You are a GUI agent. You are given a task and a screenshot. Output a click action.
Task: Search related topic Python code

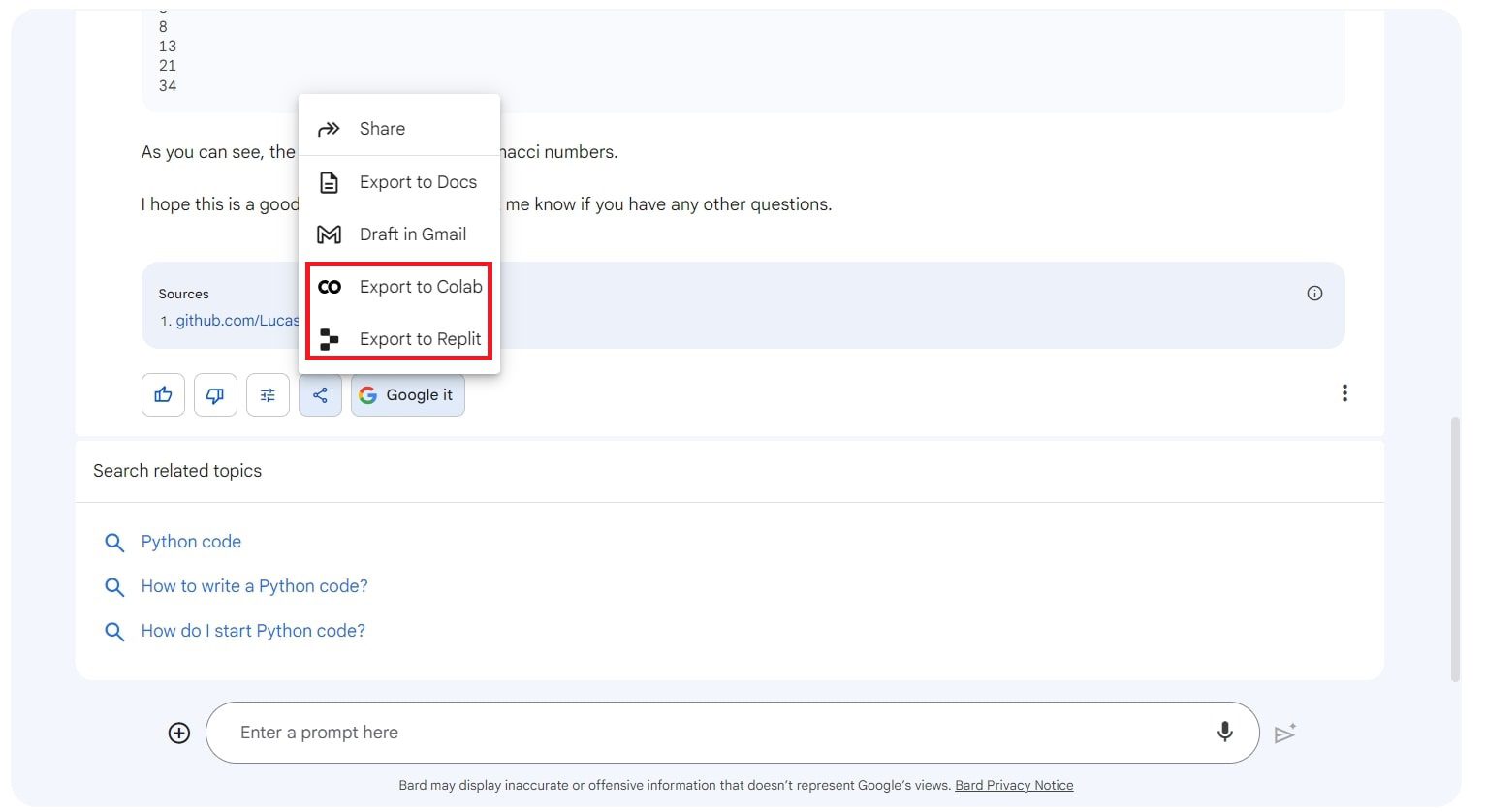pyautogui.click(x=191, y=542)
